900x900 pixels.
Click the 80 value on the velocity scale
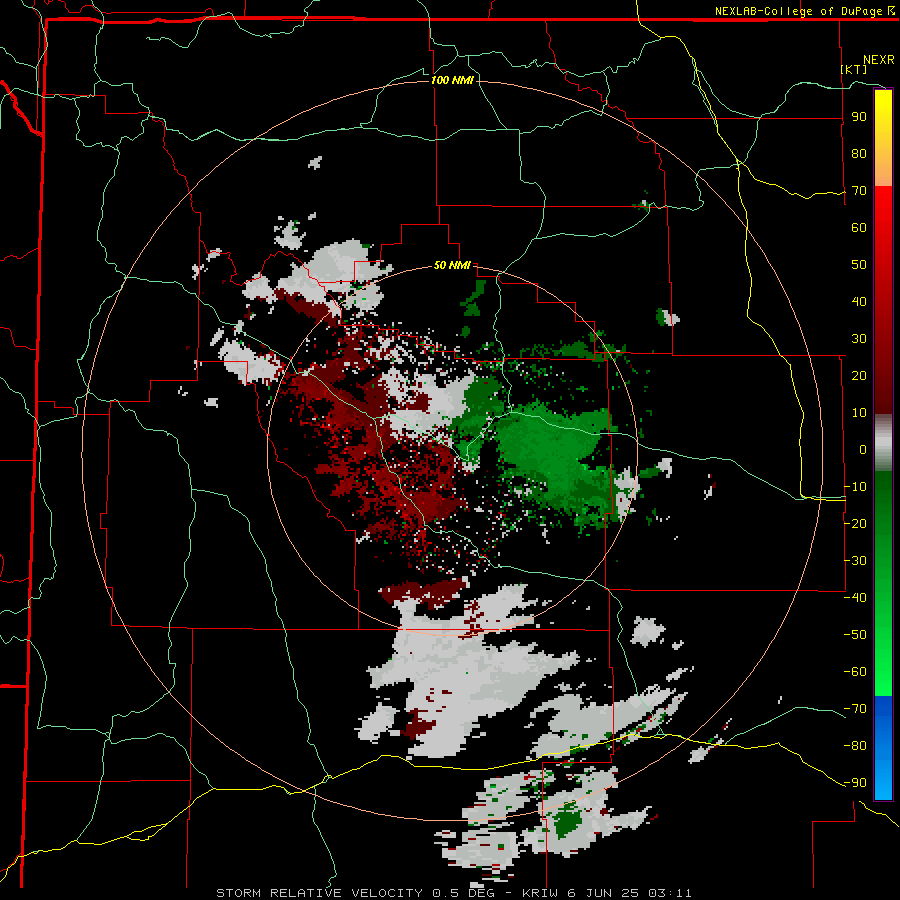(x=859, y=153)
